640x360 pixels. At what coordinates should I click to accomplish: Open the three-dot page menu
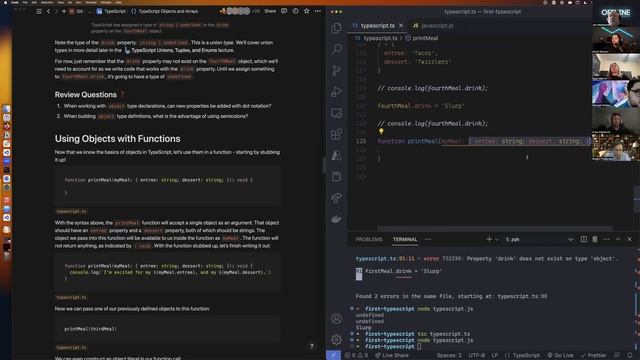[318, 11]
